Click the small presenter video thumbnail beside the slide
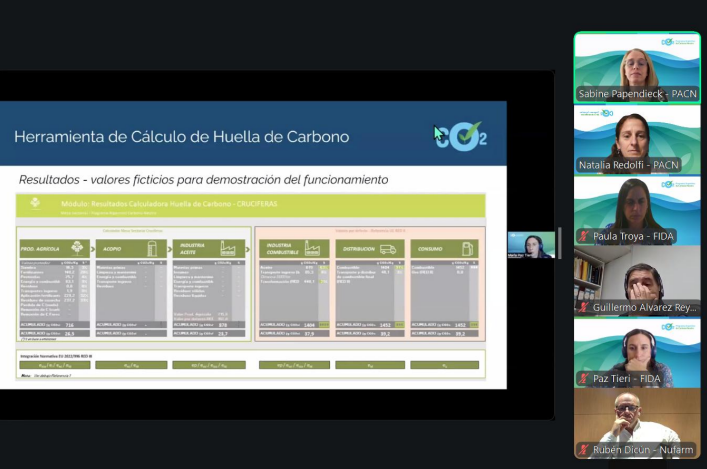 (531, 244)
